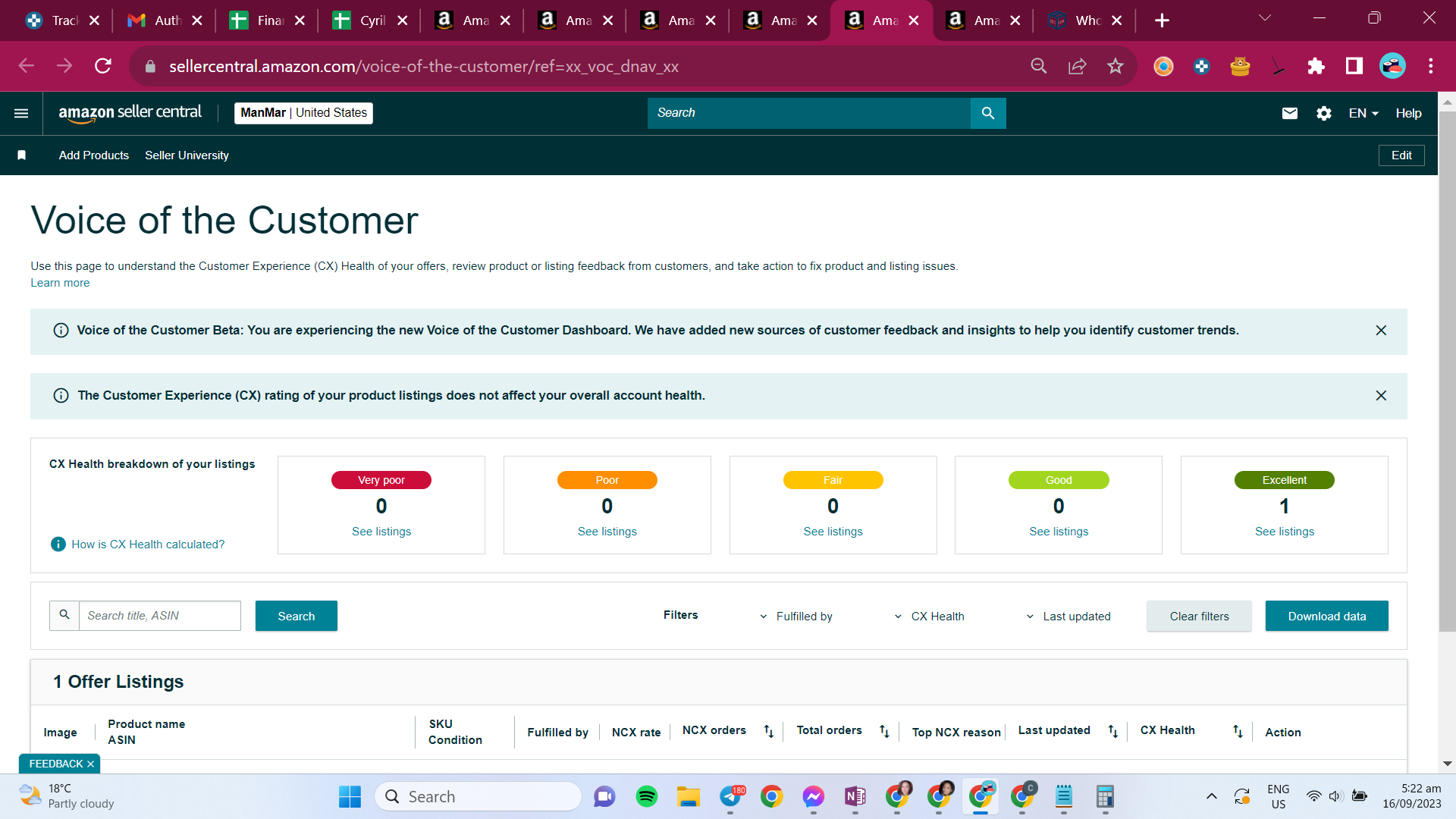Close the FEEDBACK tab widget
This screenshot has height=819, width=1456.
(x=90, y=764)
